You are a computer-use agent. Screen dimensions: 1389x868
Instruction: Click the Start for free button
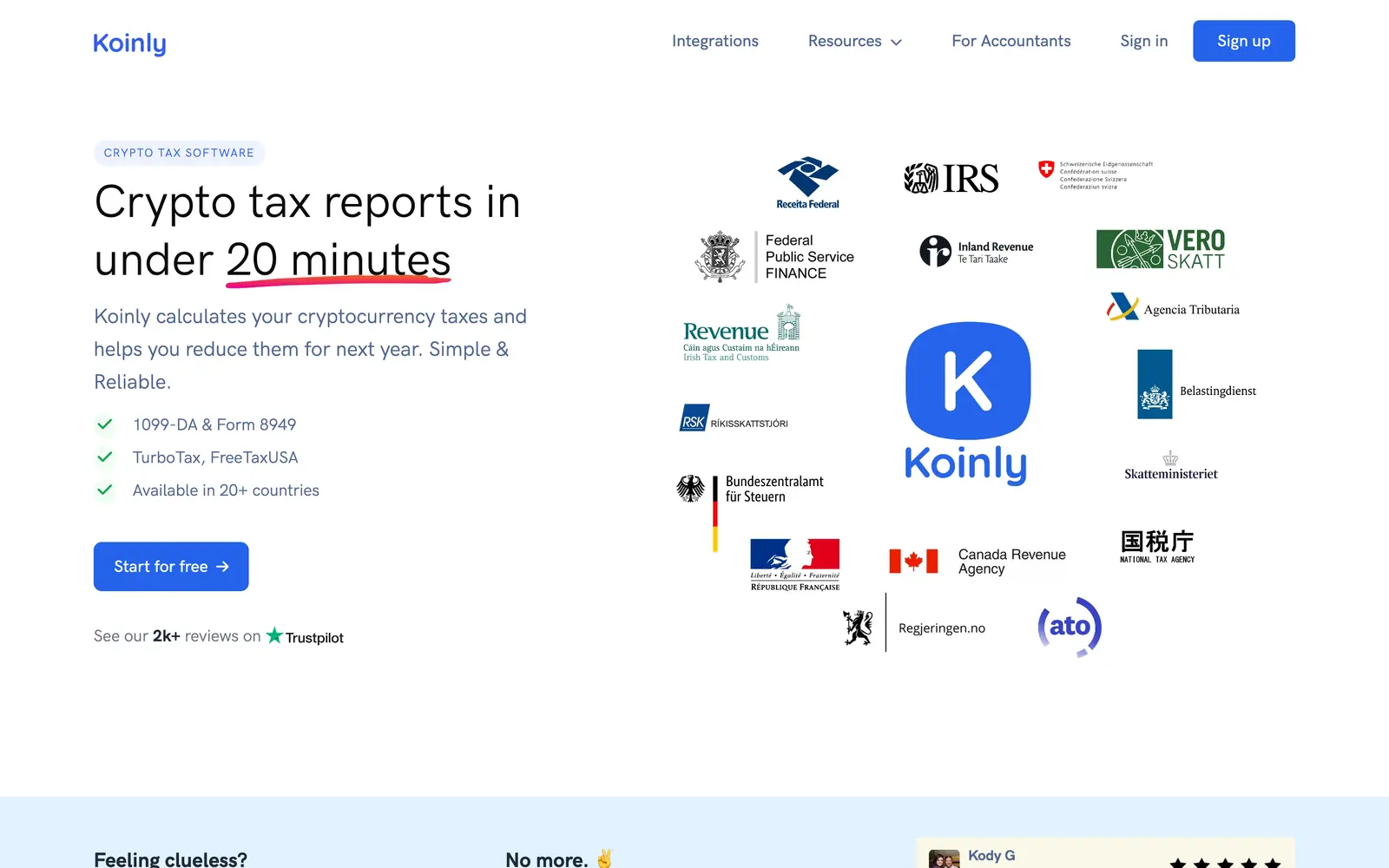(x=171, y=566)
